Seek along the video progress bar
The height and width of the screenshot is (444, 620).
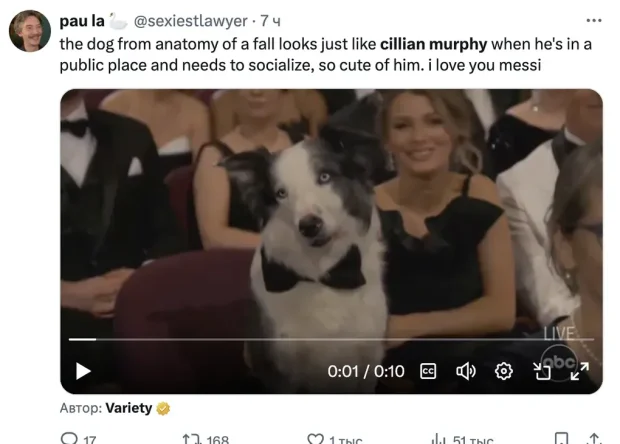(331, 339)
